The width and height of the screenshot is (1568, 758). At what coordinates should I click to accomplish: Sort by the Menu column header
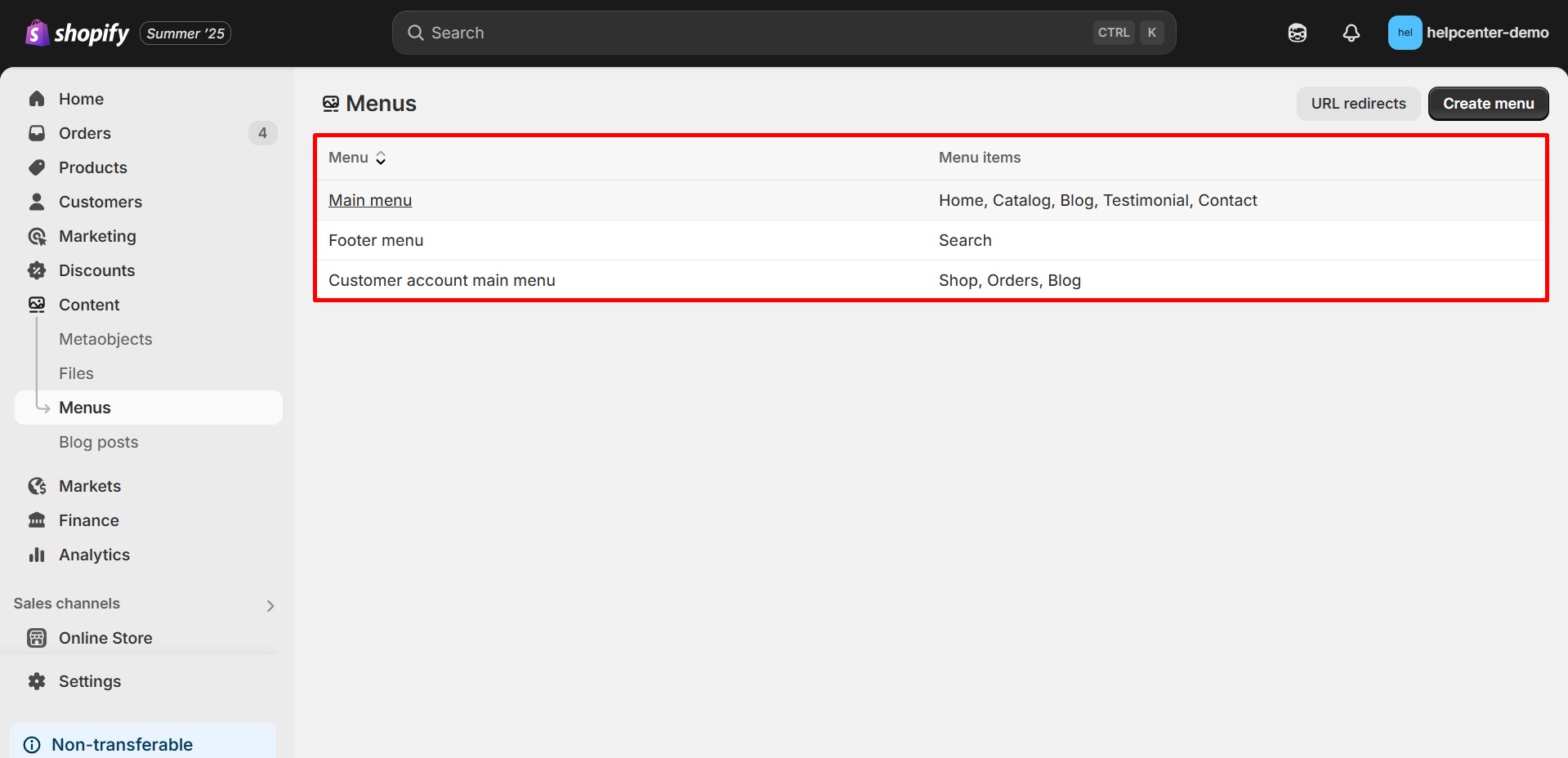357,158
